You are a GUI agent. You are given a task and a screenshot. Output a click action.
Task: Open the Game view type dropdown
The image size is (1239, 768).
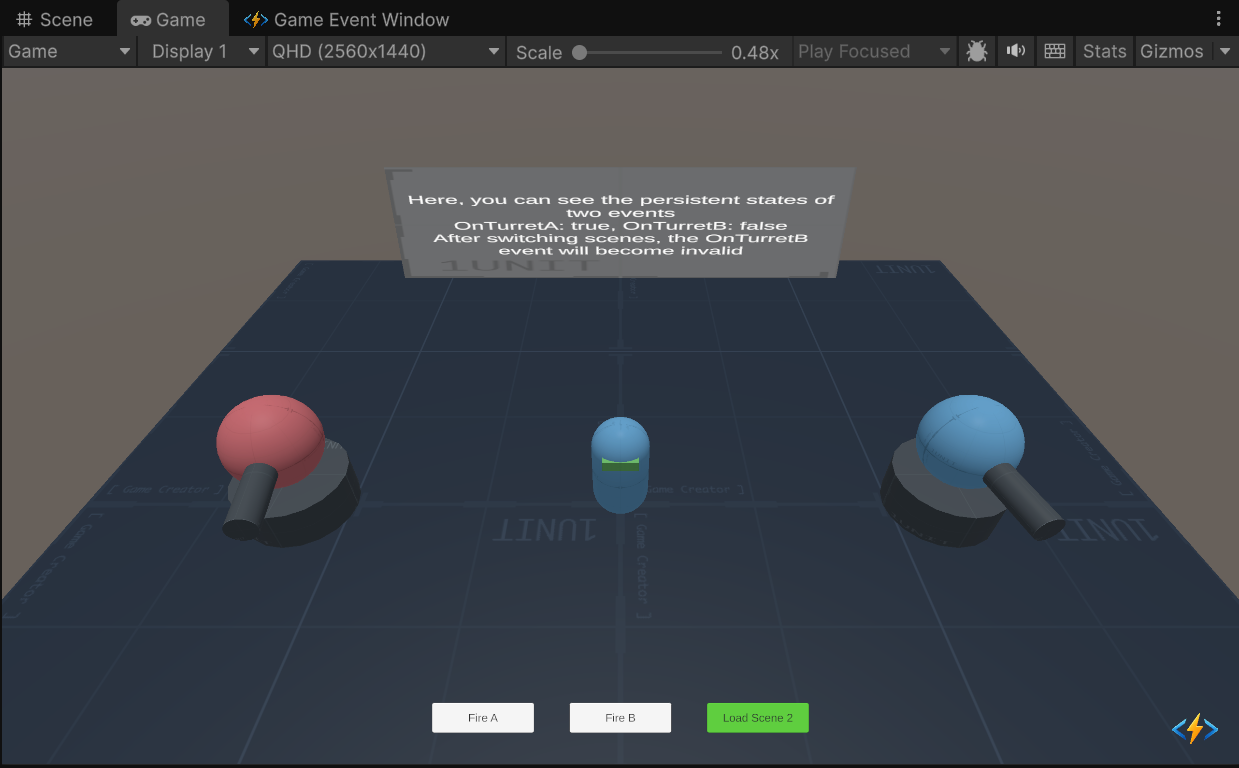pos(69,52)
